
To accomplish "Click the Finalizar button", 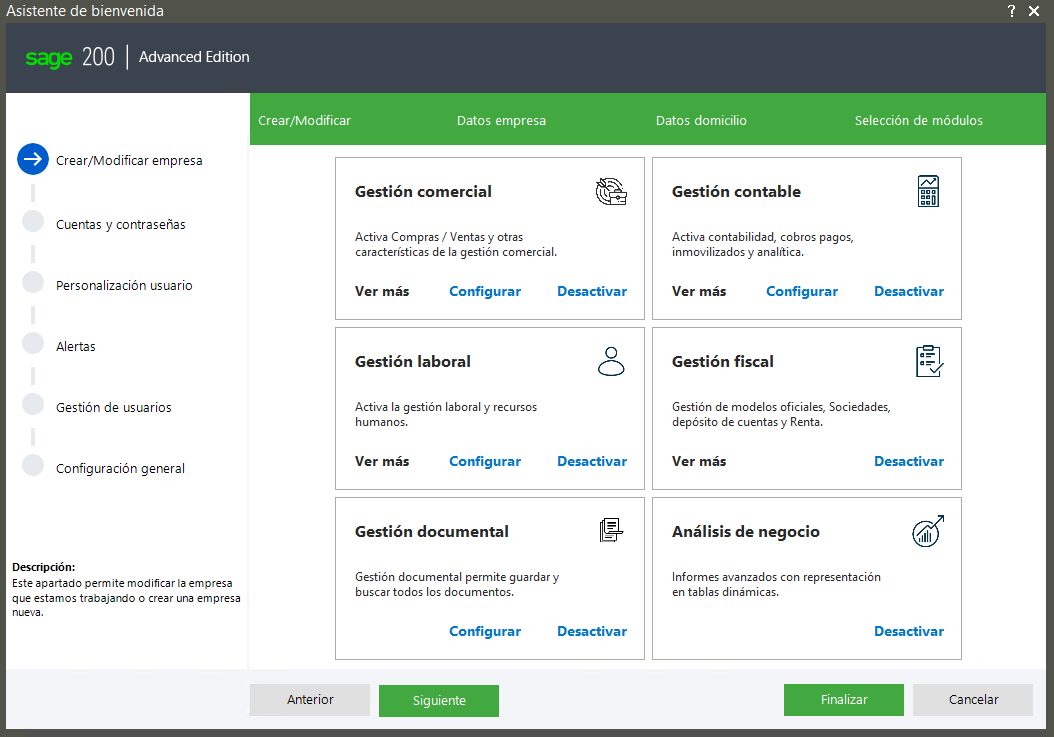I will [x=844, y=700].
